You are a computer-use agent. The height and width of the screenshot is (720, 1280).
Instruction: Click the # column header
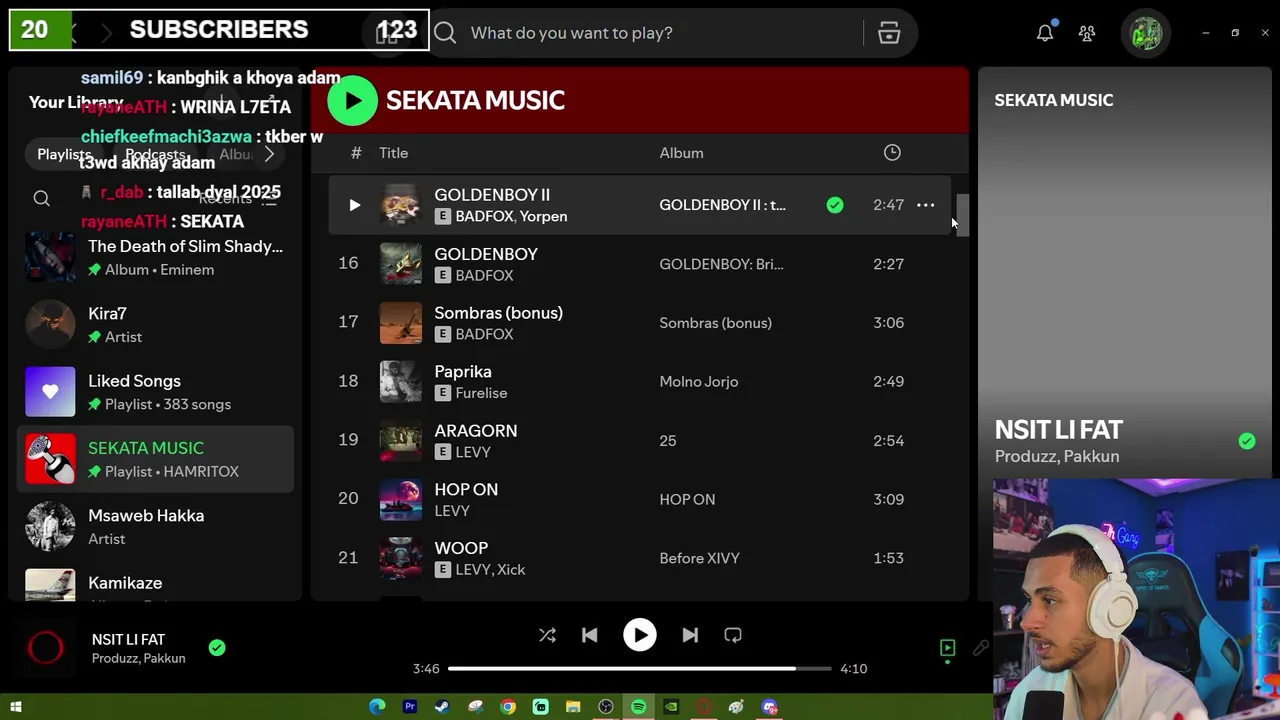[356, 153]
